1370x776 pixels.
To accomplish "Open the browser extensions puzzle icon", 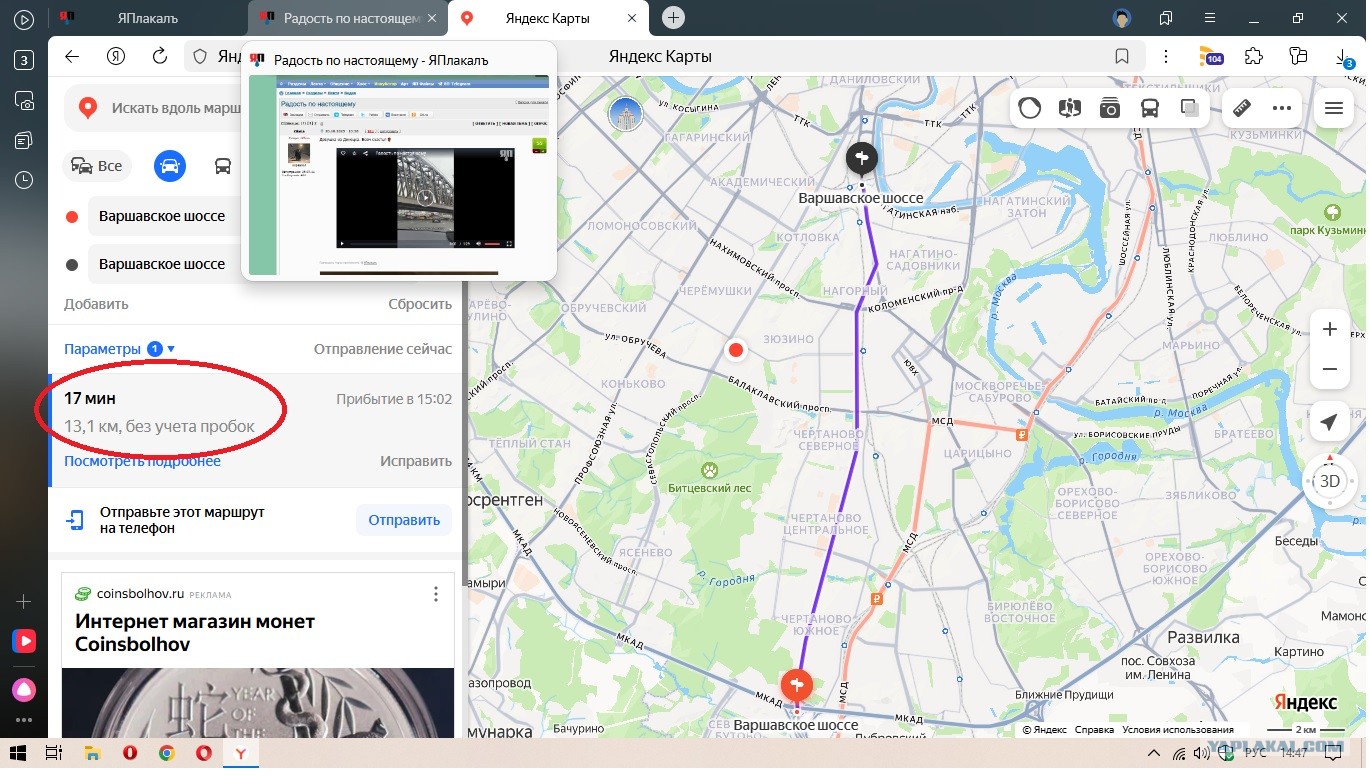I will pos(1253,56).
